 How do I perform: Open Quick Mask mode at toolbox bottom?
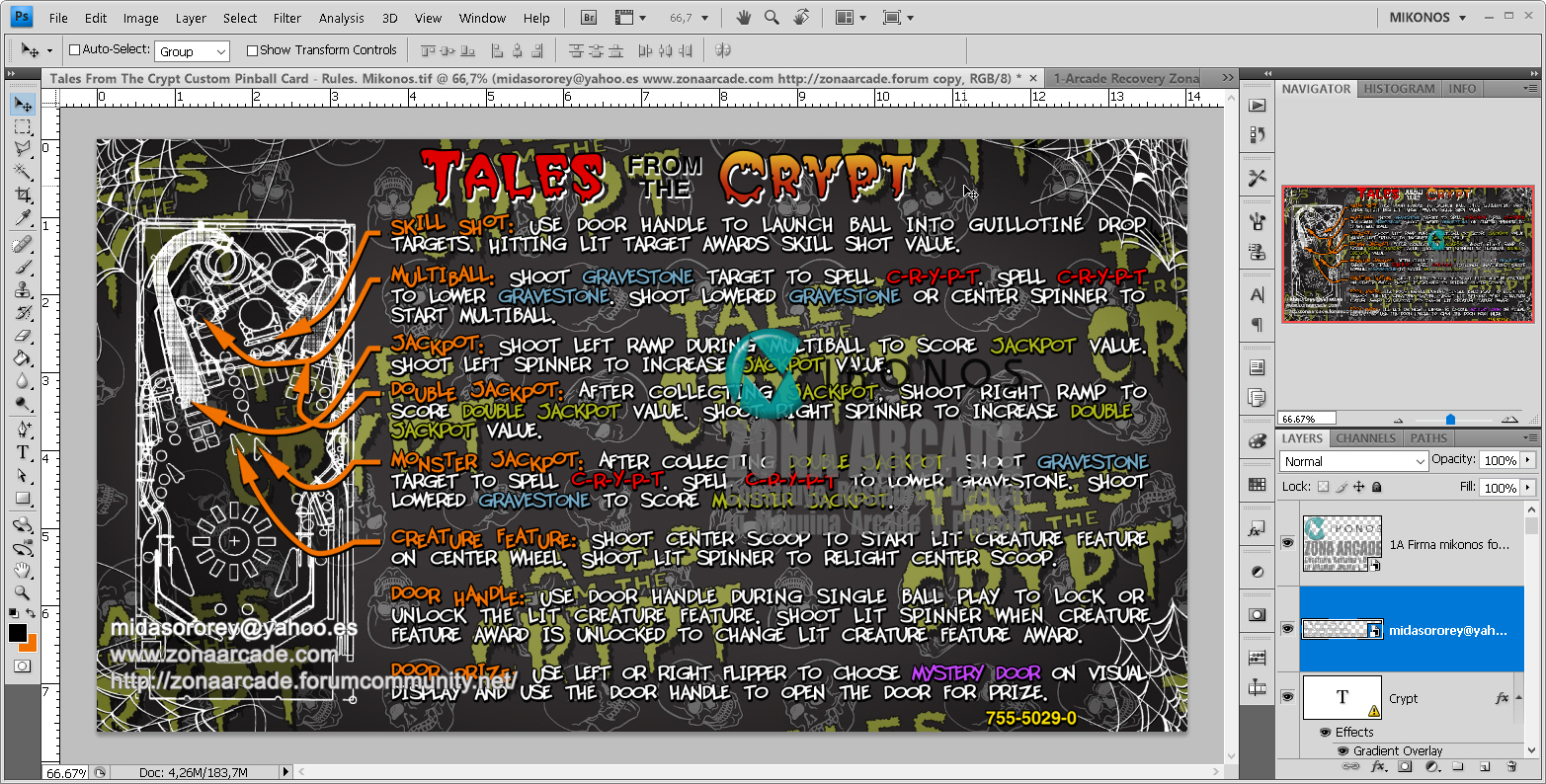pos(22,665)
